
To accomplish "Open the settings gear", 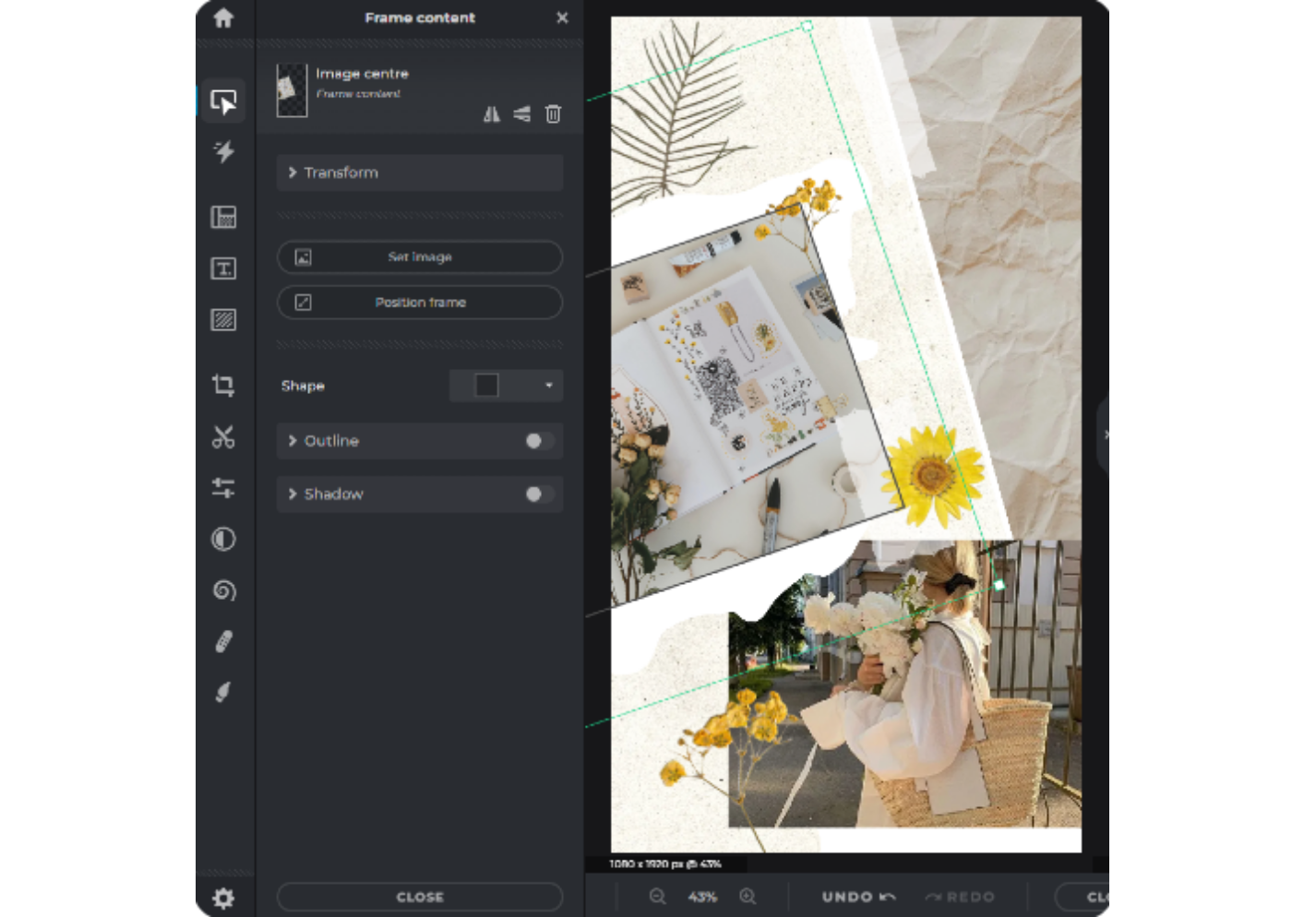I will [223, 897].
